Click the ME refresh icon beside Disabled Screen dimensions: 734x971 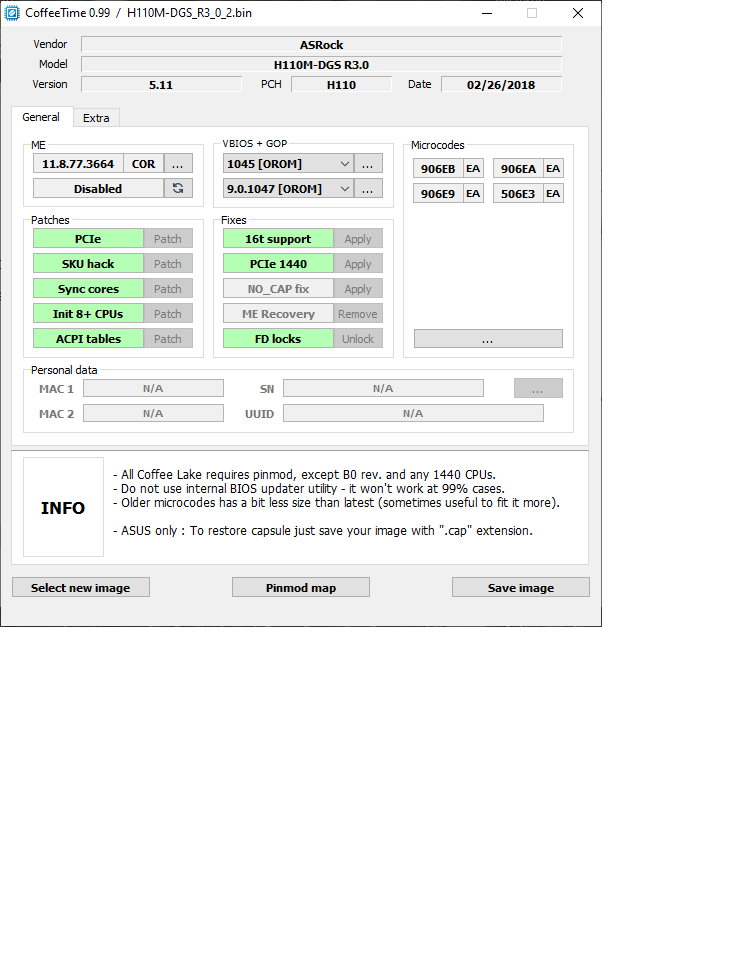[x=178, y=188]
